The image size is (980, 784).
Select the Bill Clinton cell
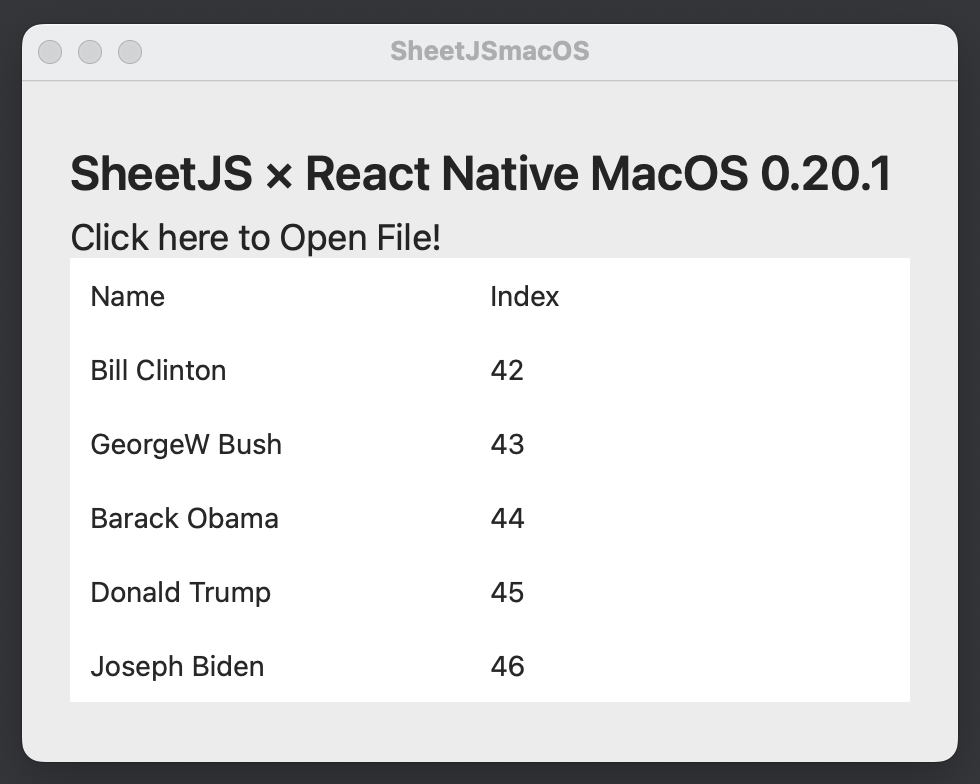[x=158, y=371]
